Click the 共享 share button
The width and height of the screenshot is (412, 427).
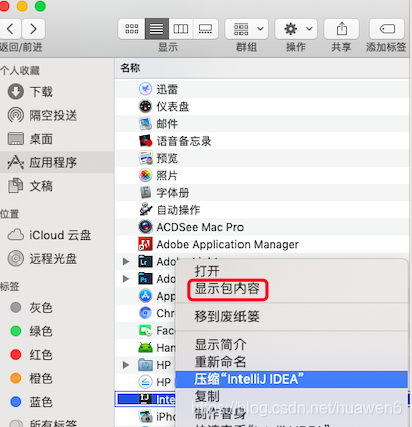click(x=342, y=29)
